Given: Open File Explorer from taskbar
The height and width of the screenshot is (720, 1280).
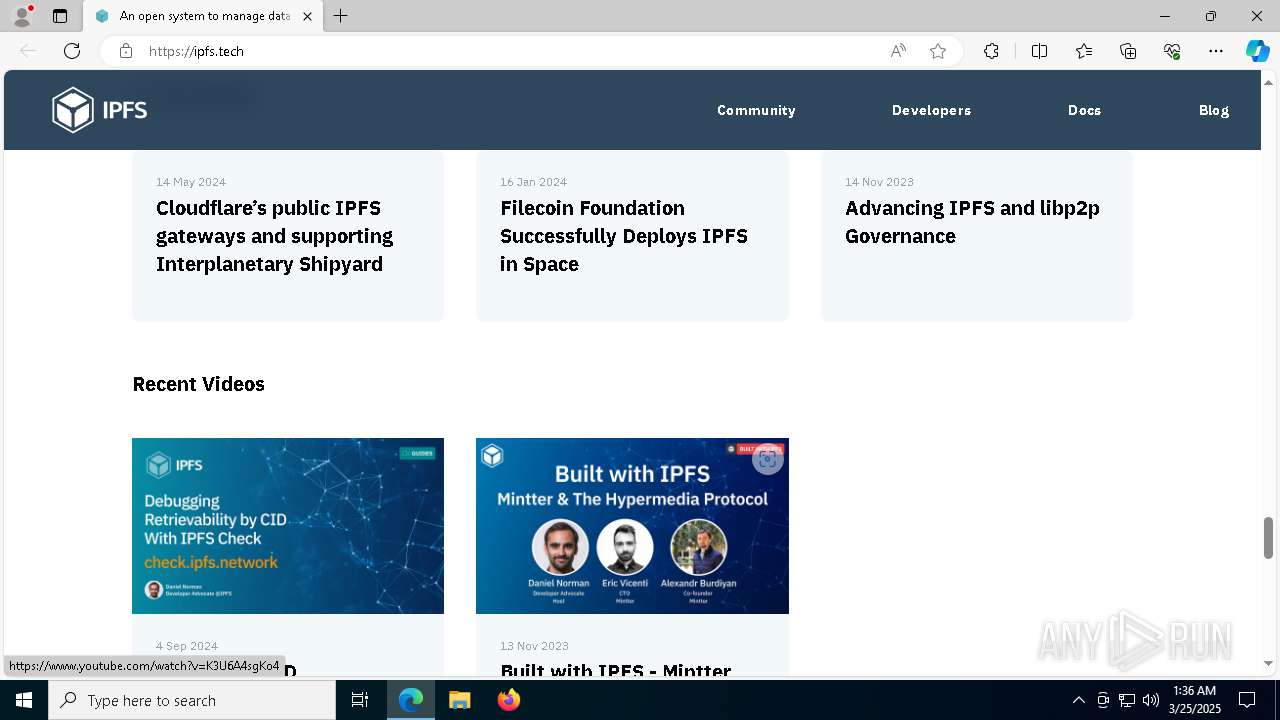Looking at the screenshot, I should 459,700.
